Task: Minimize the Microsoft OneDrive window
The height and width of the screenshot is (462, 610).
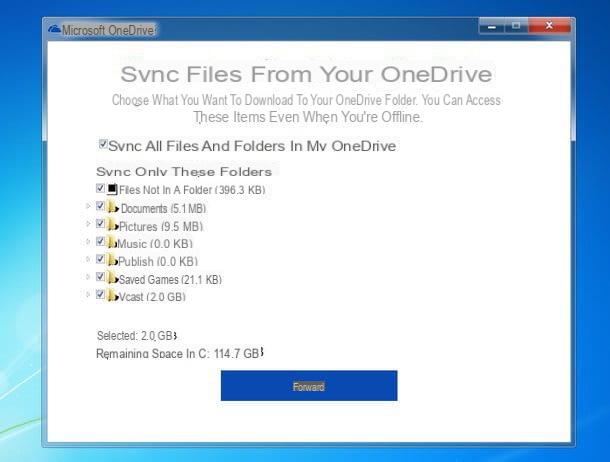Action: pyautogui.click(x=492, y=26)
